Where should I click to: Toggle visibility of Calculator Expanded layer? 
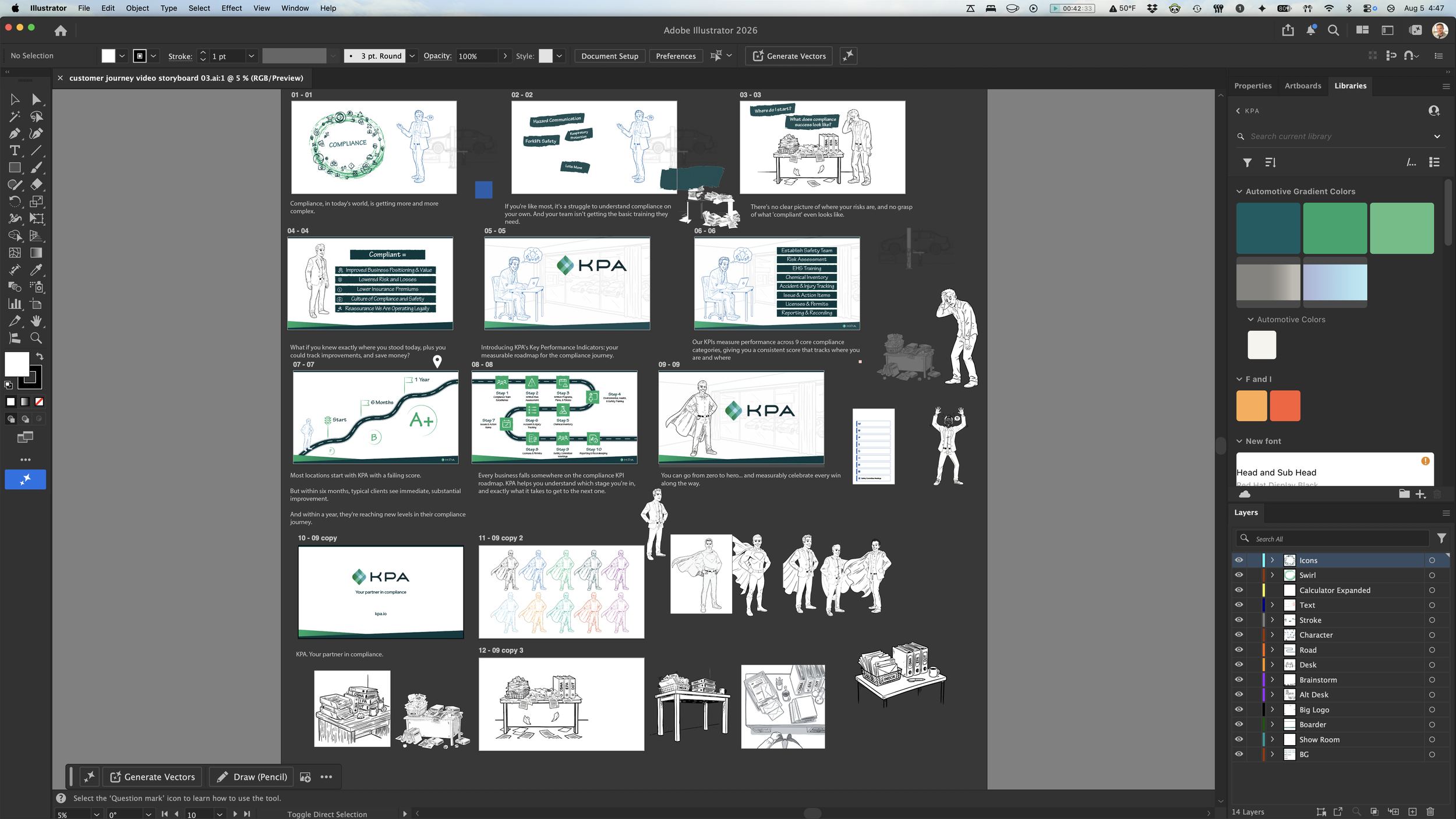1239,590
